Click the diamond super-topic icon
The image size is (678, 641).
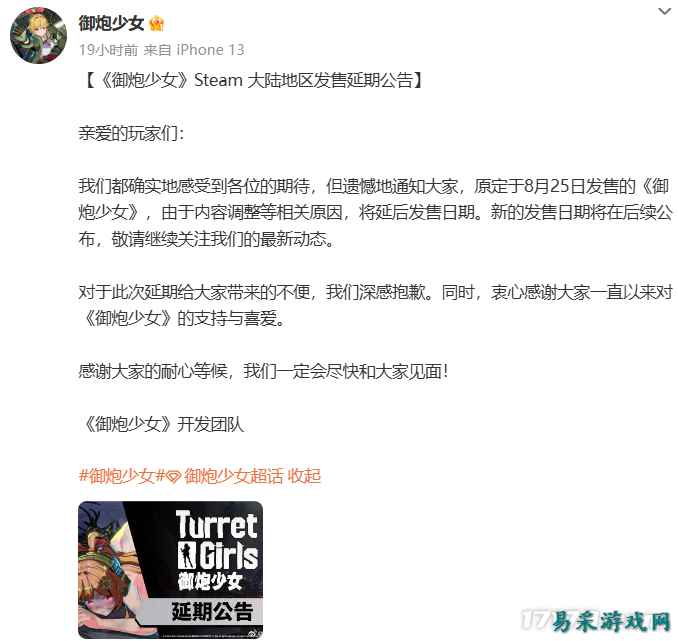173,477
